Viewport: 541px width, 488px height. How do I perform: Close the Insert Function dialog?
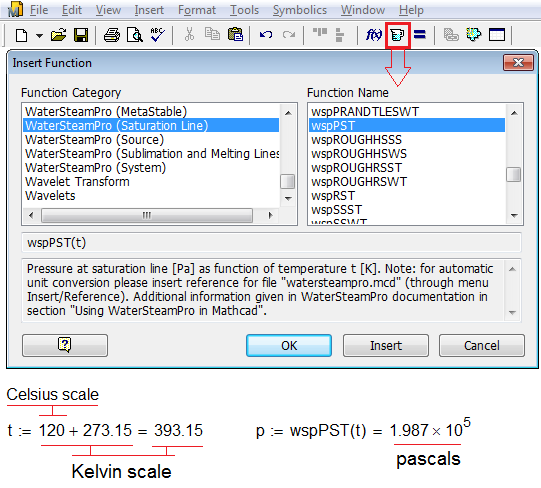(x=518, y=62)
